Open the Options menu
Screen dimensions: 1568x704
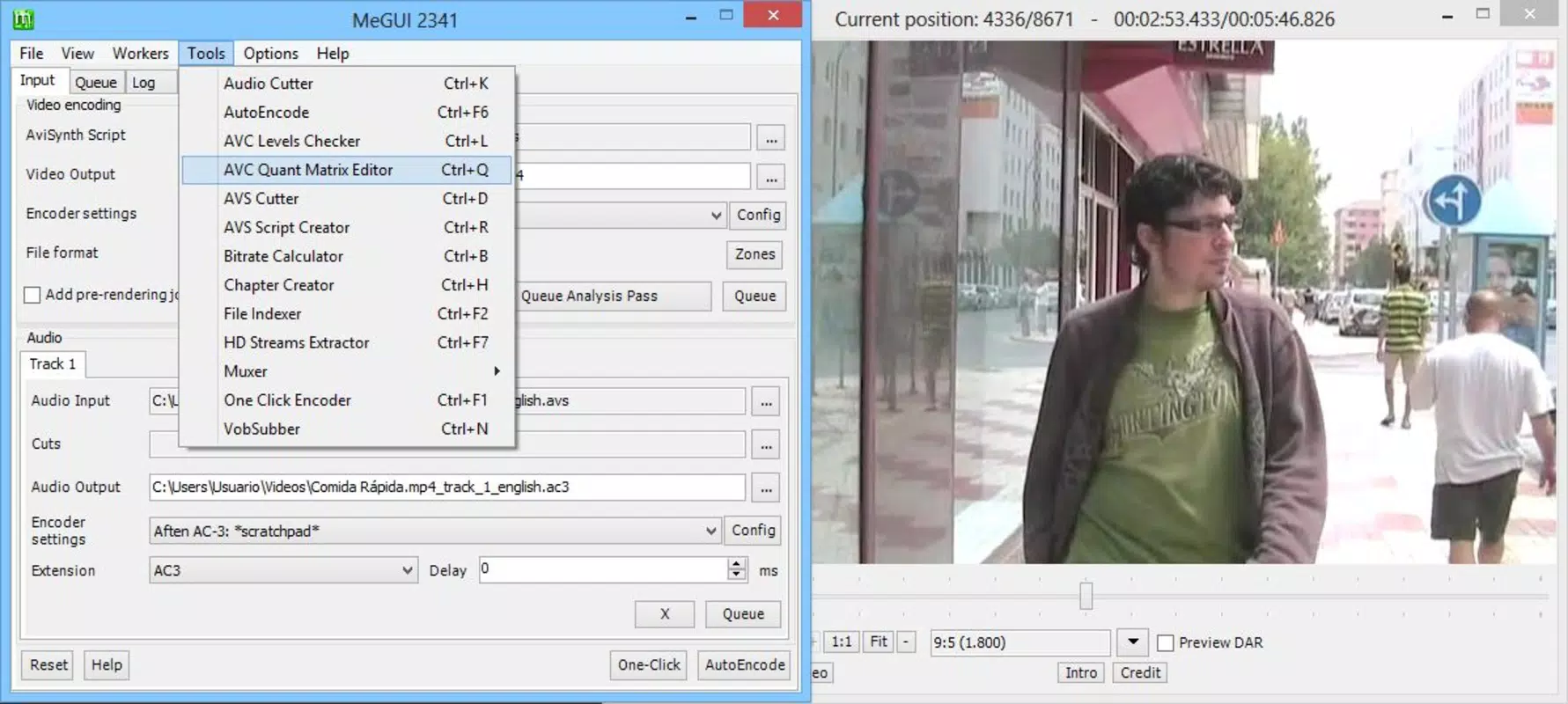pyautogui.click(x=270, y=53)
